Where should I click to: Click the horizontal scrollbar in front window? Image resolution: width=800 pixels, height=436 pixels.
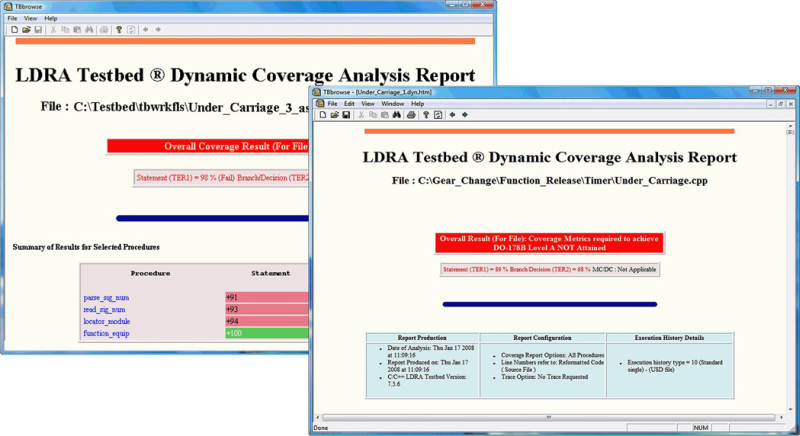[549, 417]
